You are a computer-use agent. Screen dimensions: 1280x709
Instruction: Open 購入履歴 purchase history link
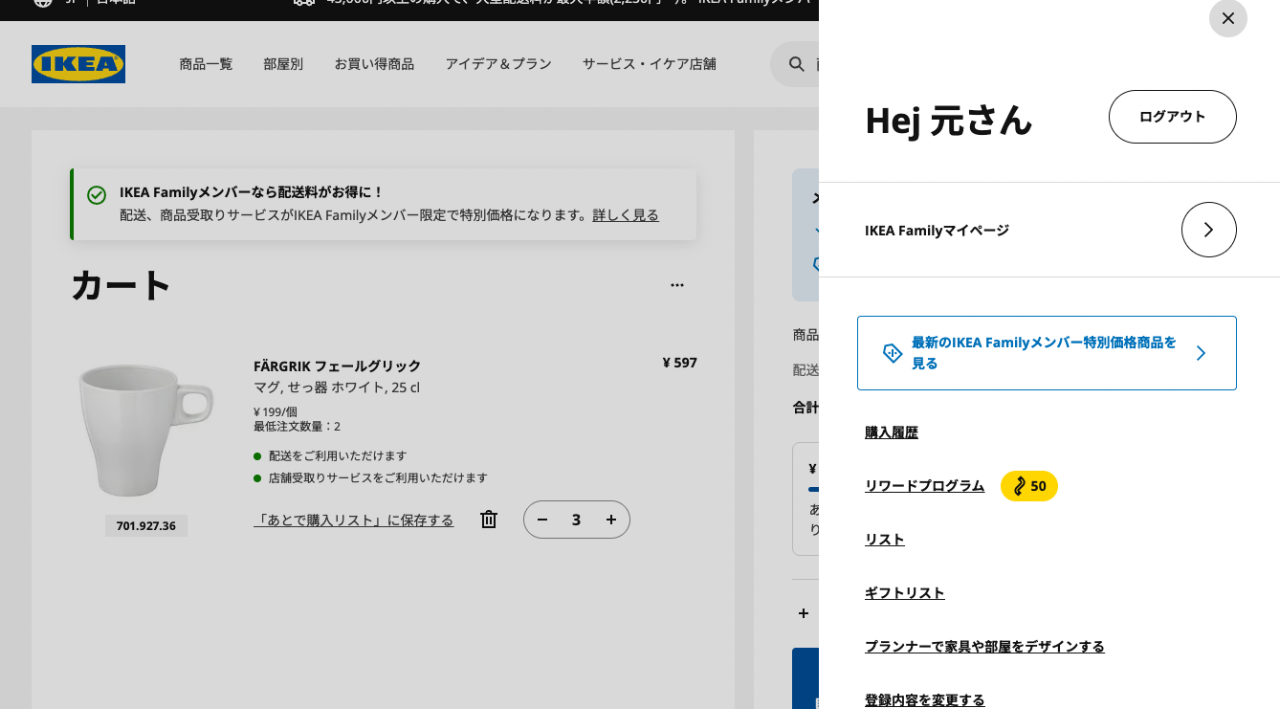tap(891, 432)
